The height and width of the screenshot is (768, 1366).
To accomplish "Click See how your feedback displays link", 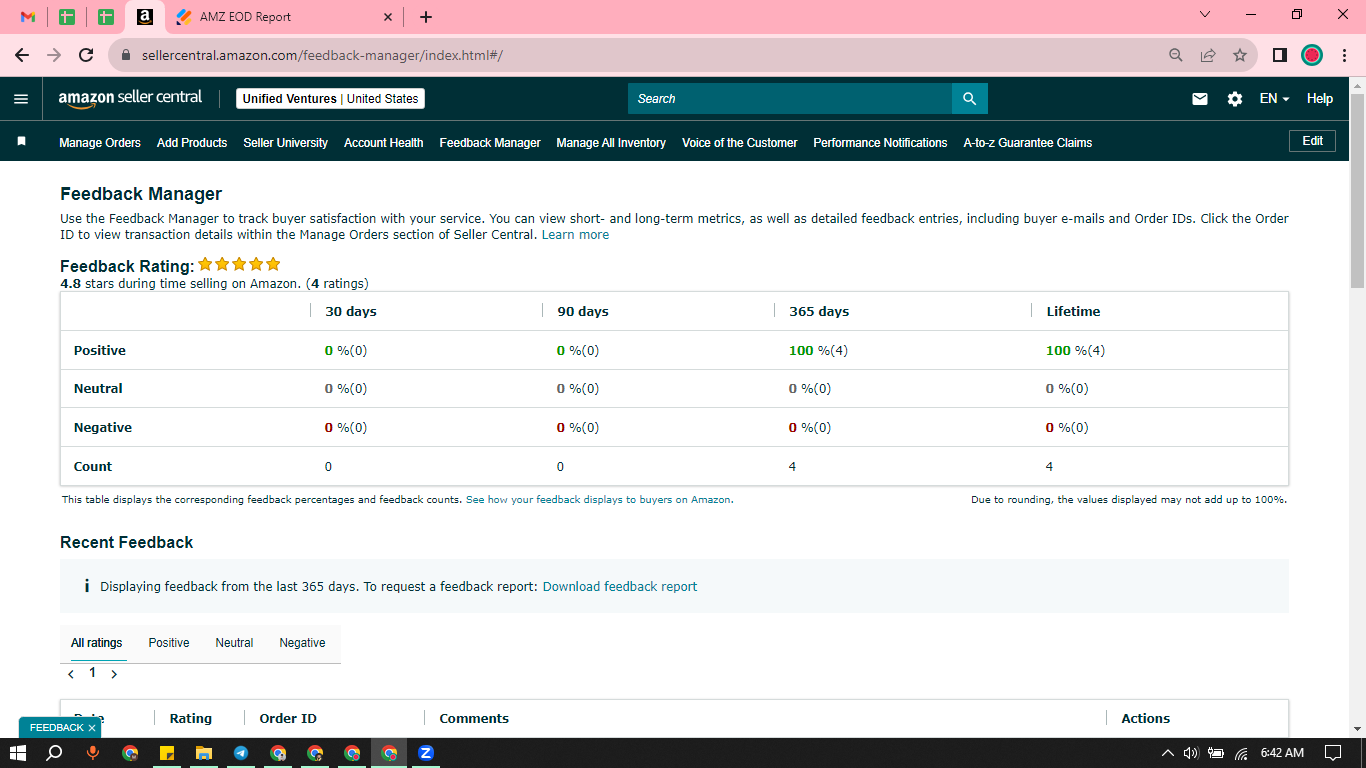I will pyautogui.click(x=599, y=500).
